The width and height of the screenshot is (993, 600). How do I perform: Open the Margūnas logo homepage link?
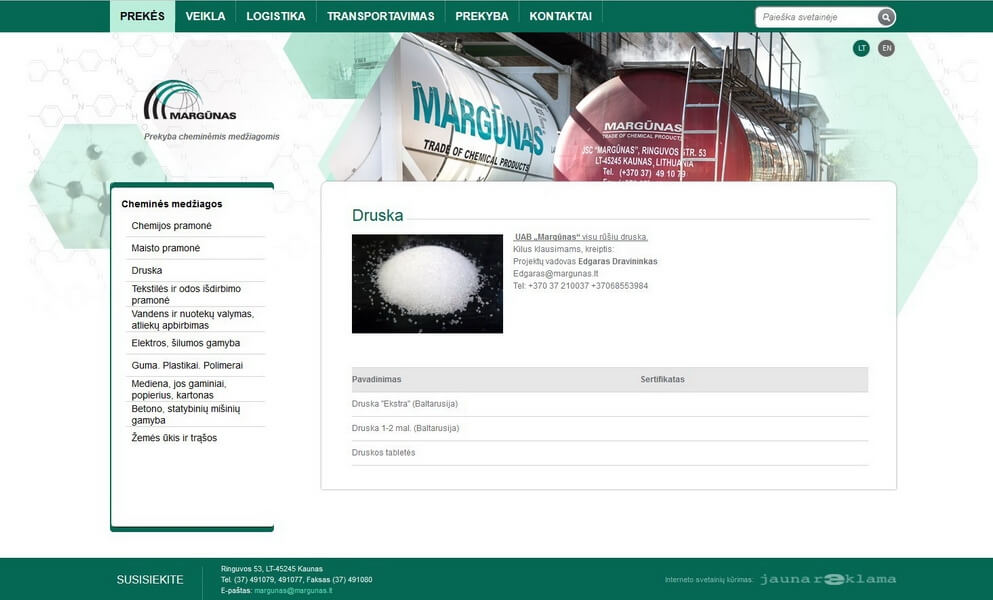point(190,100)
